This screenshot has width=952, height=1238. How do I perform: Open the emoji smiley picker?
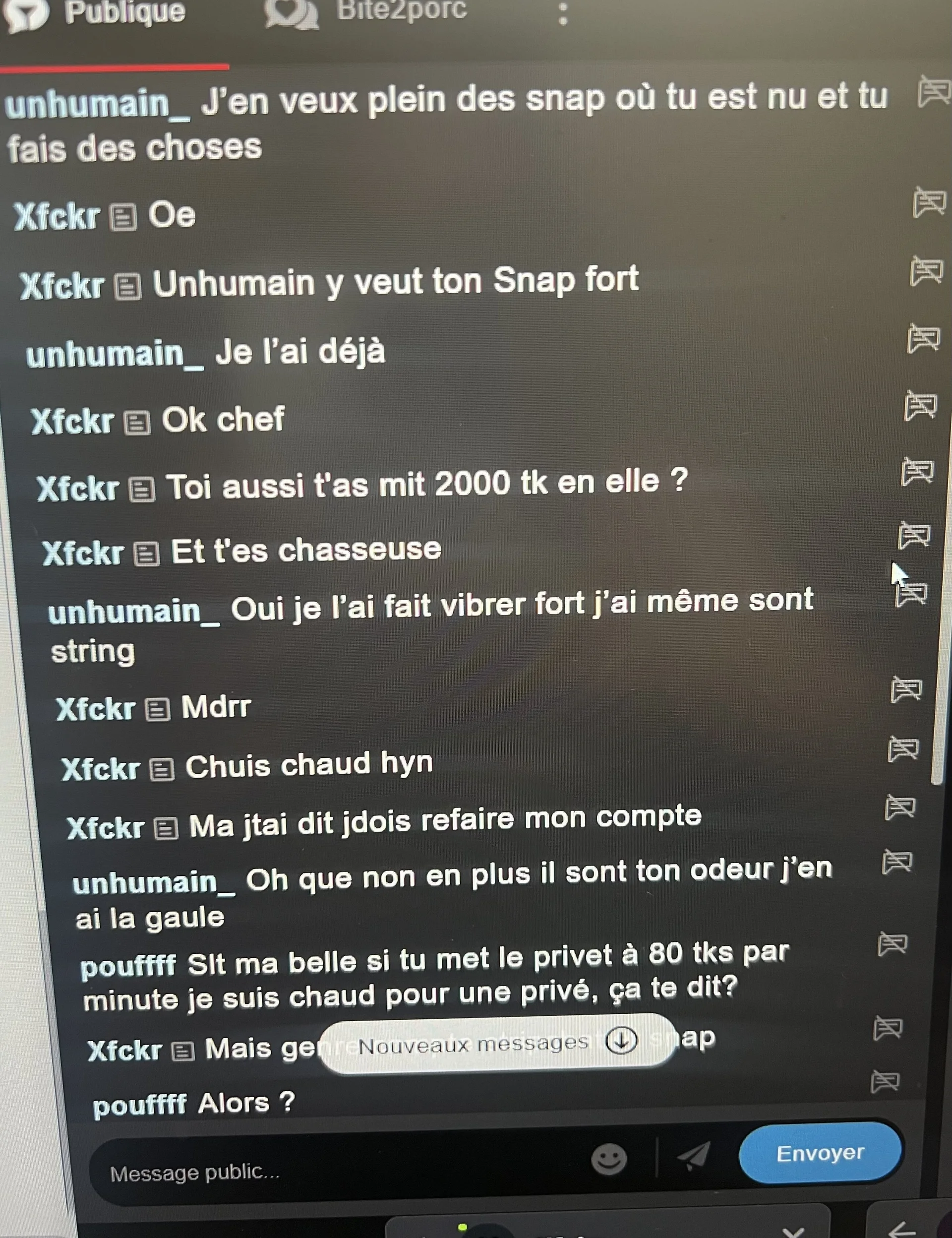tap(609, 1159)
